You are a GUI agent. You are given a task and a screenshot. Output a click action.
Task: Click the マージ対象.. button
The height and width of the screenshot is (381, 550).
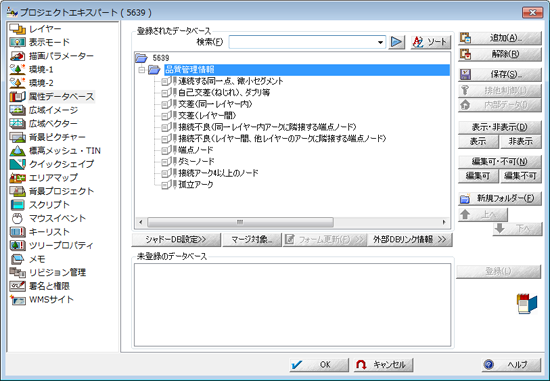pos(252,240)
